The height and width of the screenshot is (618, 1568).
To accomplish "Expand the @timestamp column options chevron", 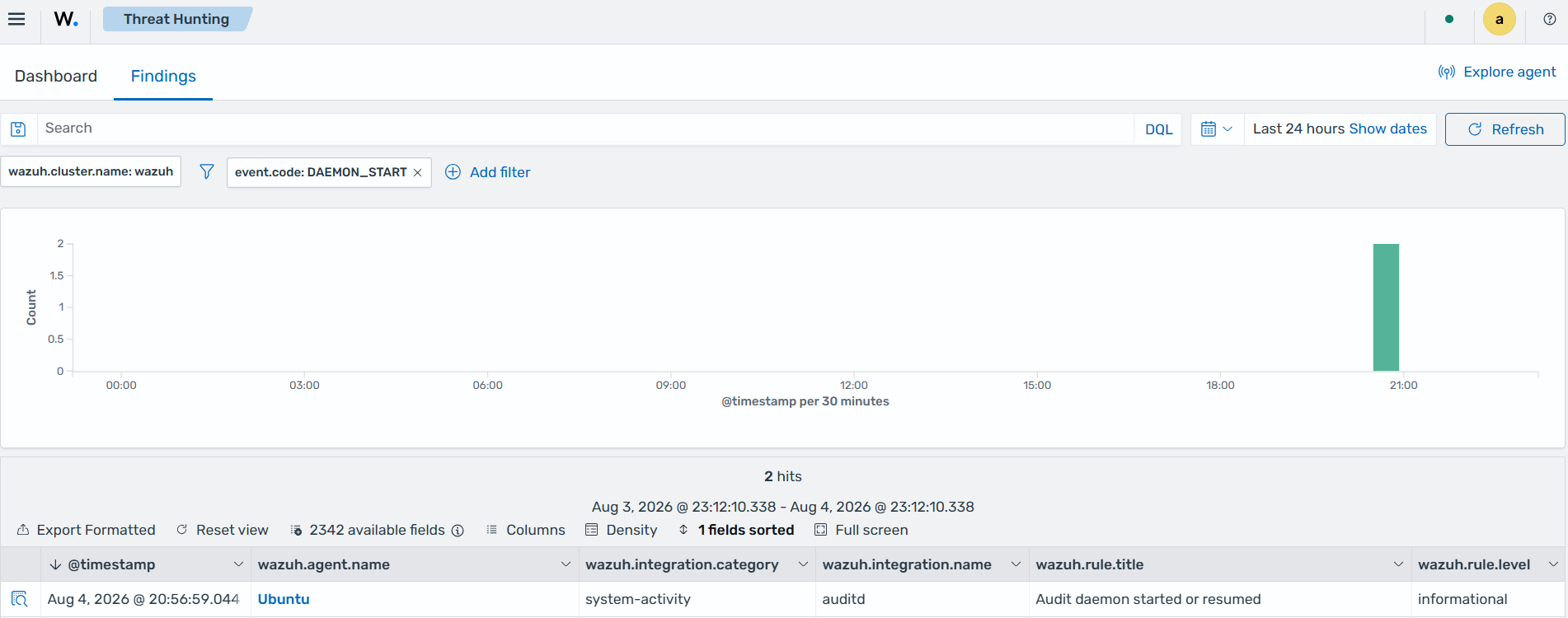I will 238,564.
